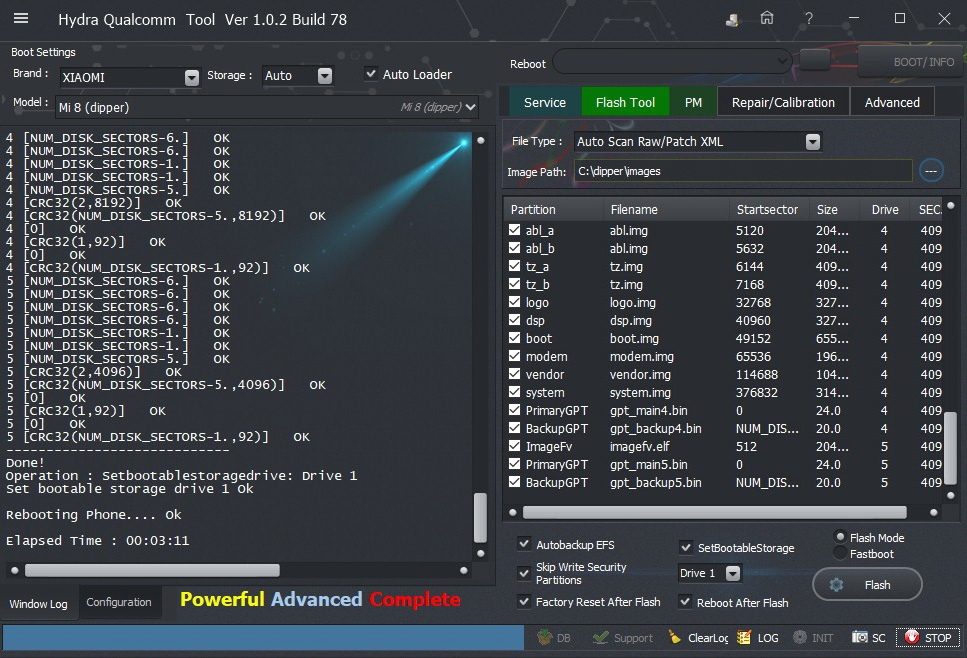967x658 pixels.
Task: Click the small button next to Reboot dropdown
Action: 815,60
